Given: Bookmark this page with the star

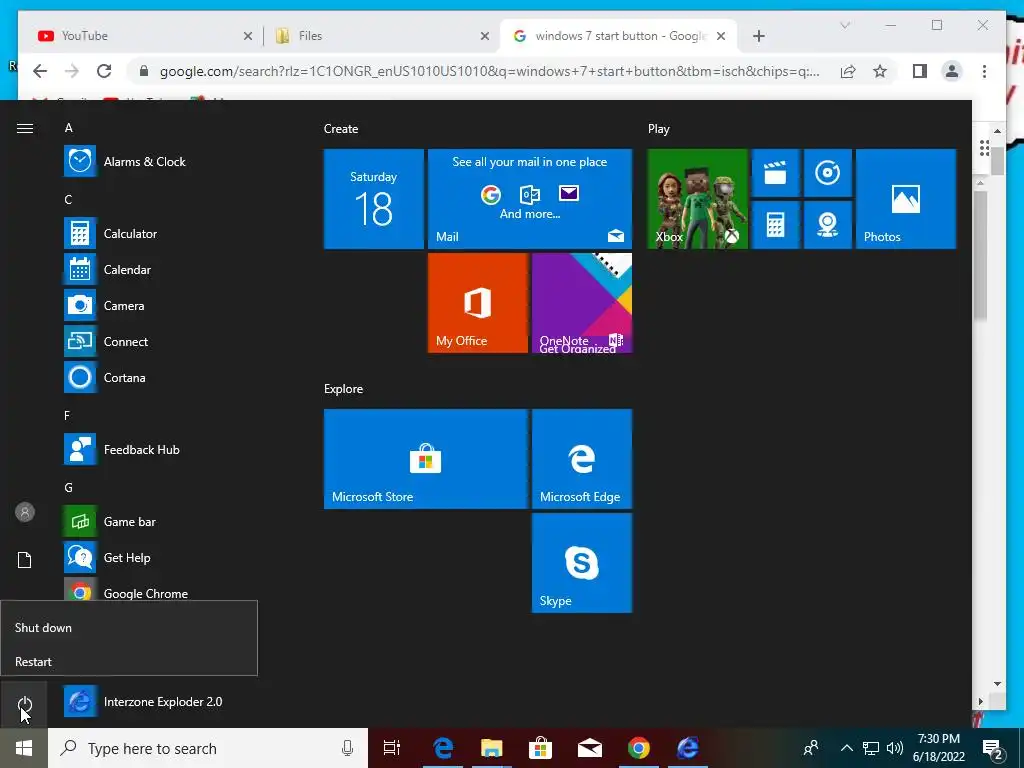Looking at the screenshot, I should click(x=880, y=71).
